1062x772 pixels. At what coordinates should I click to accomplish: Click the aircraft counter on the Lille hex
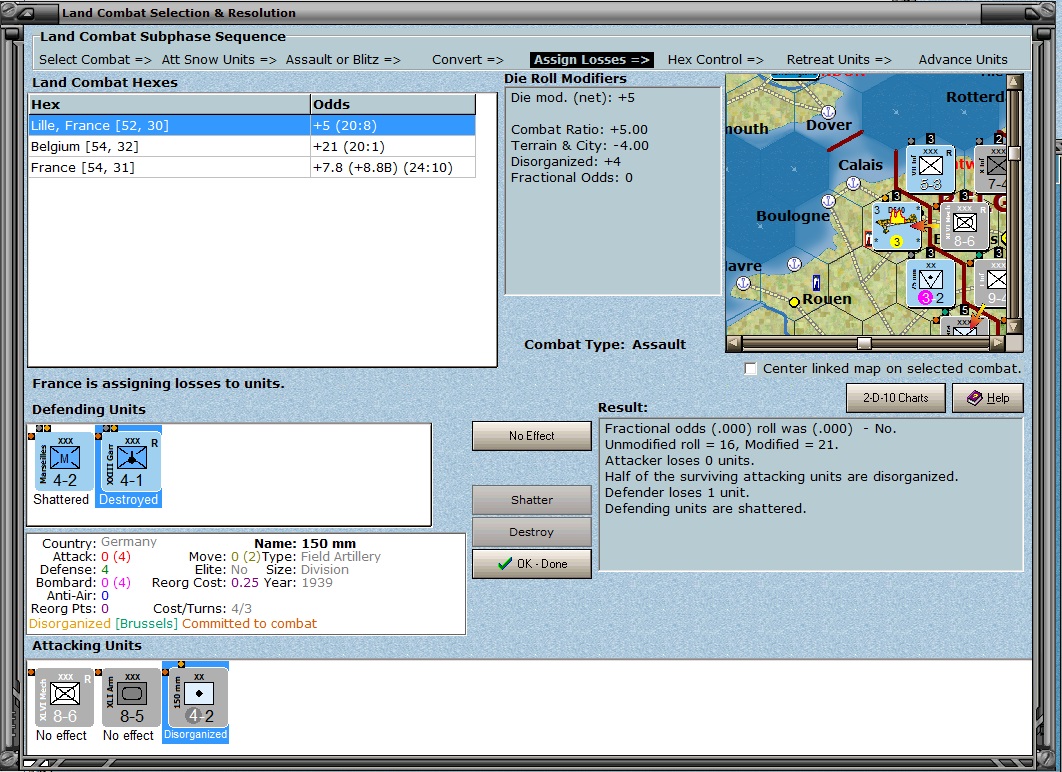pyautogui.click(x=897, y=227)
